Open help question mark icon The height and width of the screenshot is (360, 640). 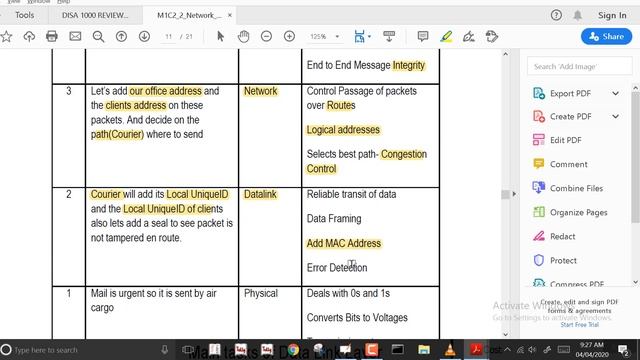point(556,15)
